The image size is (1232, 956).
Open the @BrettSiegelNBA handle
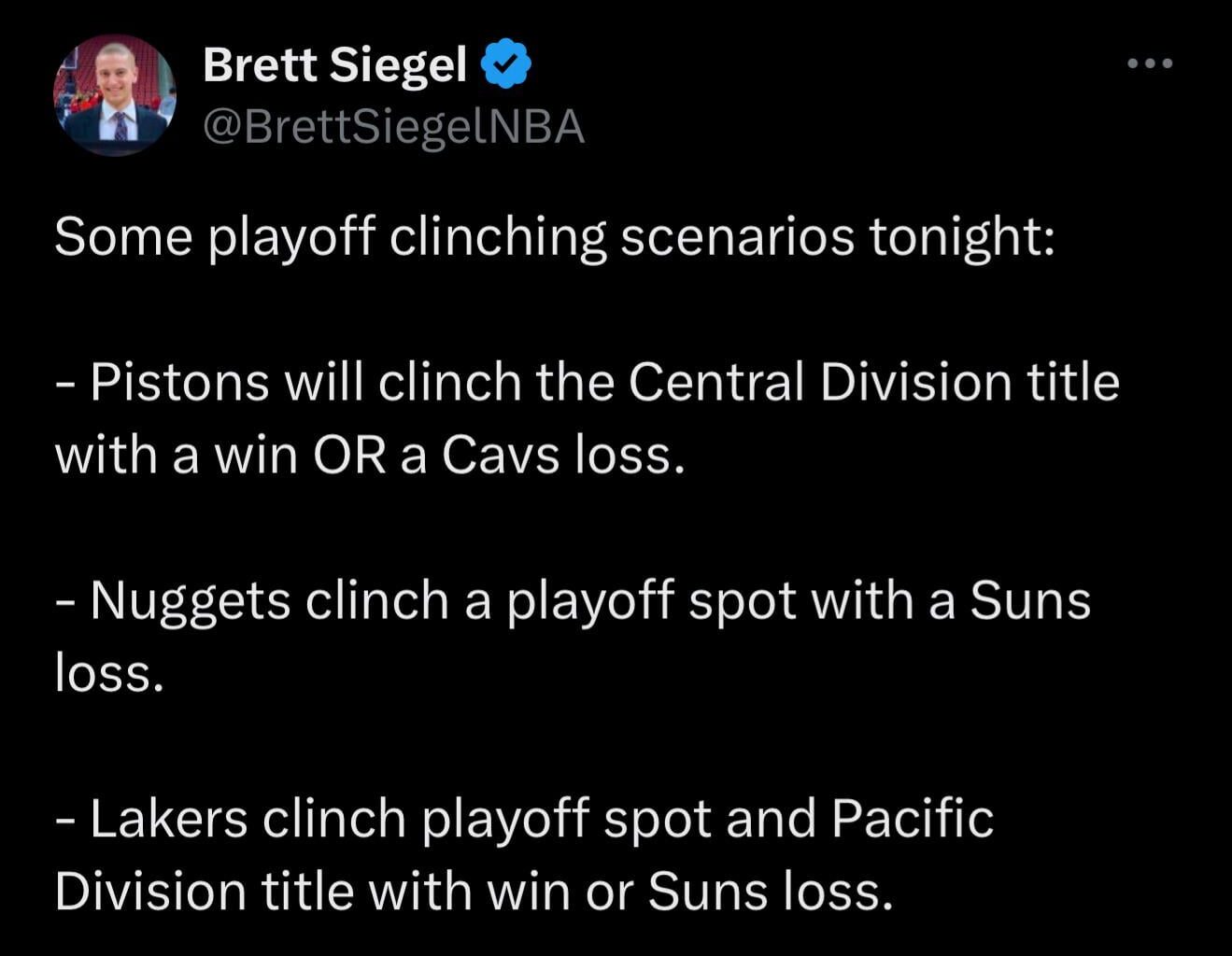(392, 126)
